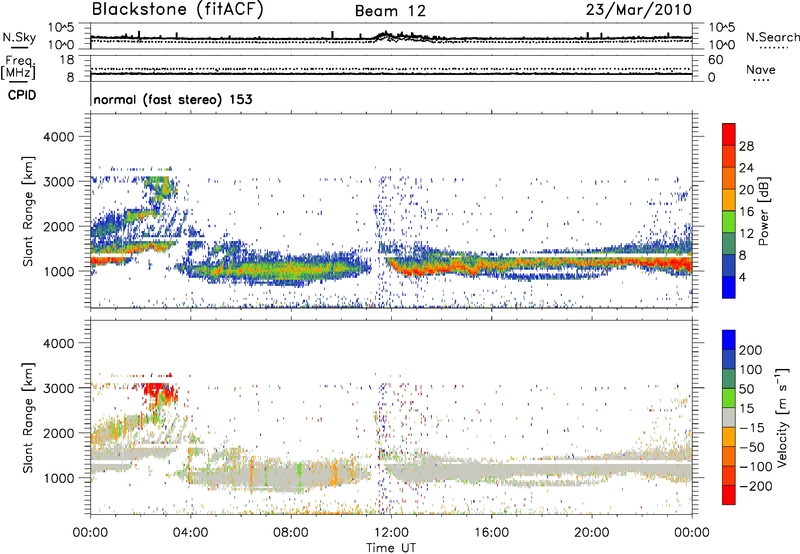
Task: Click the 'N.Sky' axis label
Action: 19,37
